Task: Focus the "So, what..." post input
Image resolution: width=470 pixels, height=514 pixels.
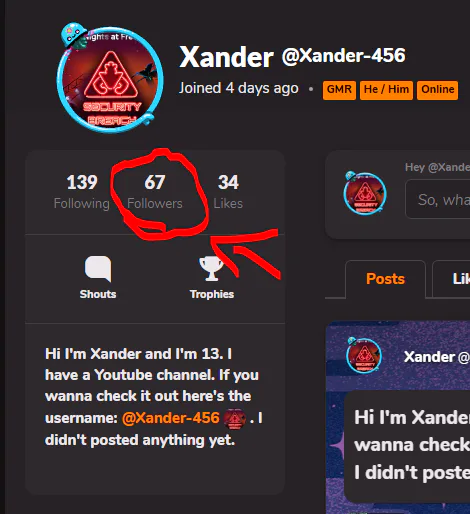Action: (438, 199)
